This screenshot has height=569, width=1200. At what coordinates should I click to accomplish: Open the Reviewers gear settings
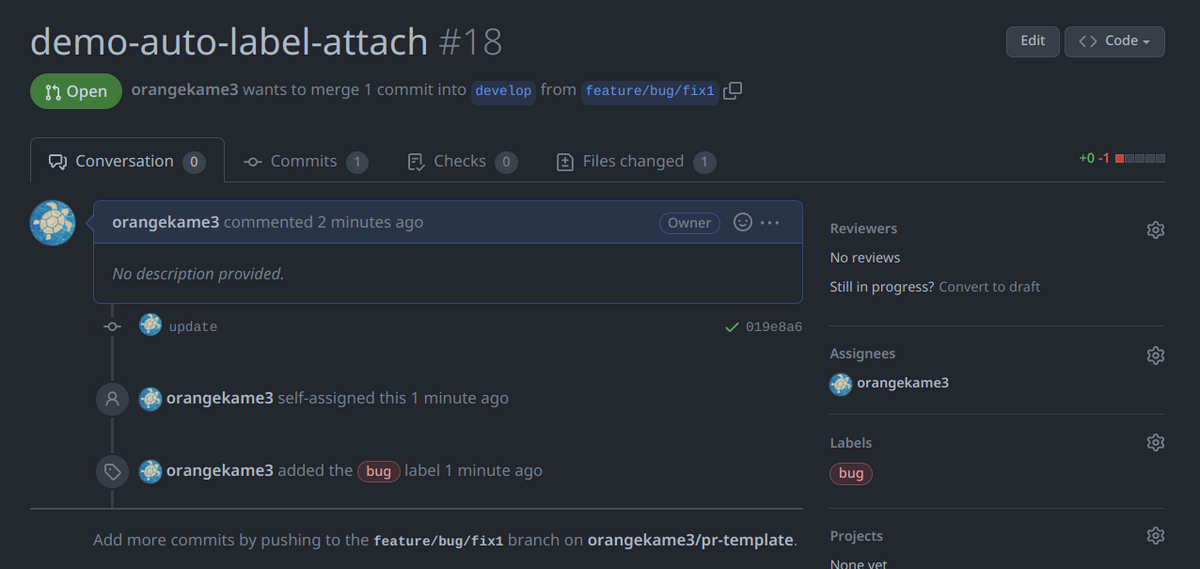click(1155, 230)
